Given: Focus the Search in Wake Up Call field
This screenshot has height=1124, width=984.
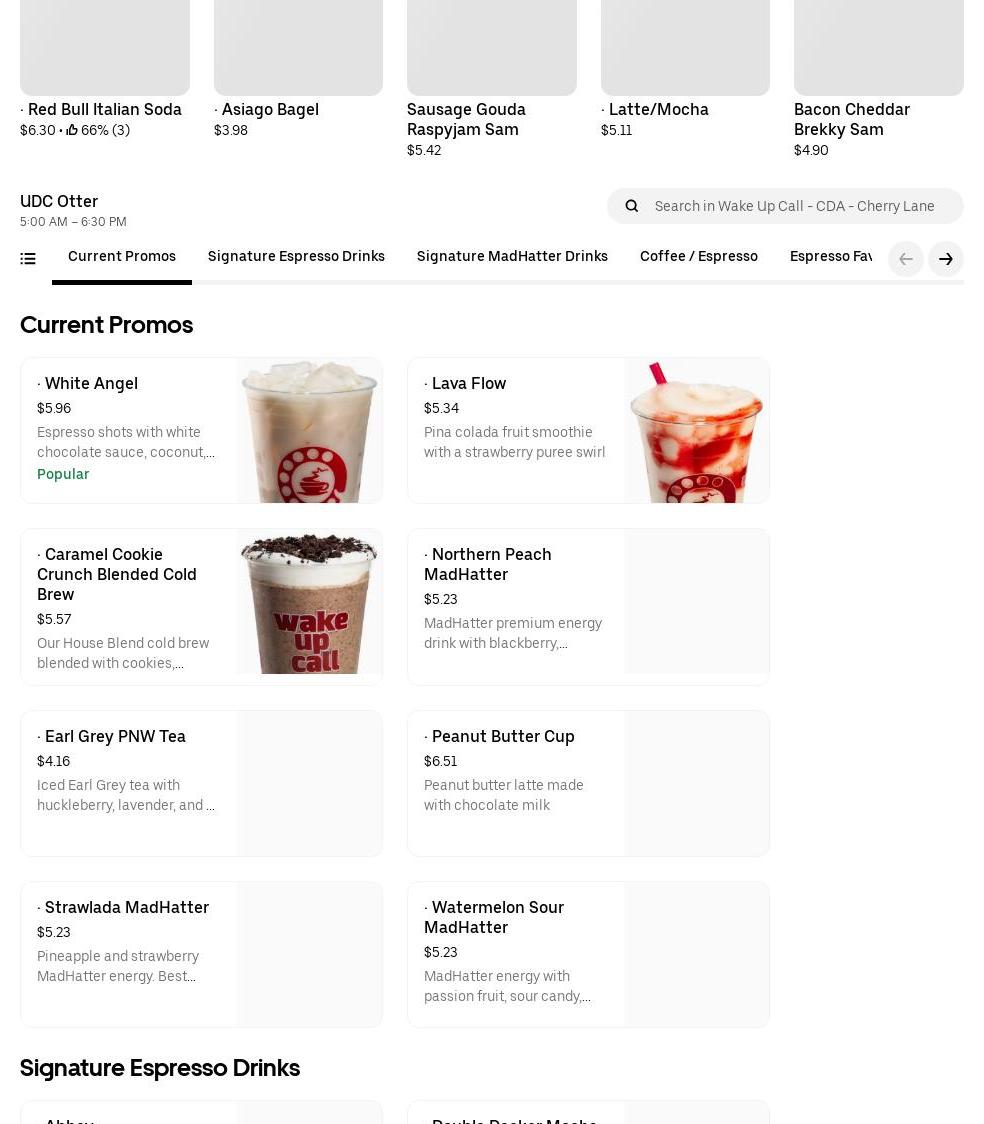Looking at the screenshot, I should click(785, 206).
